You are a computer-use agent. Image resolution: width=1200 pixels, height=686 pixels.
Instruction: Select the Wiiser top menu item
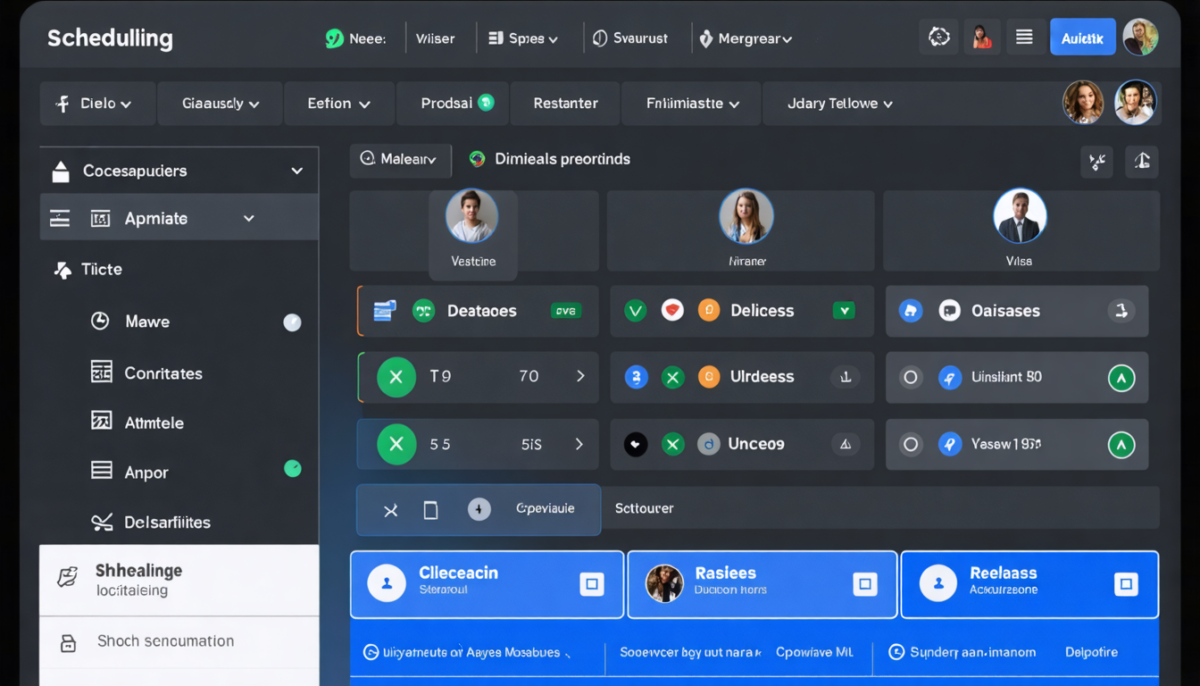[435, 39]
